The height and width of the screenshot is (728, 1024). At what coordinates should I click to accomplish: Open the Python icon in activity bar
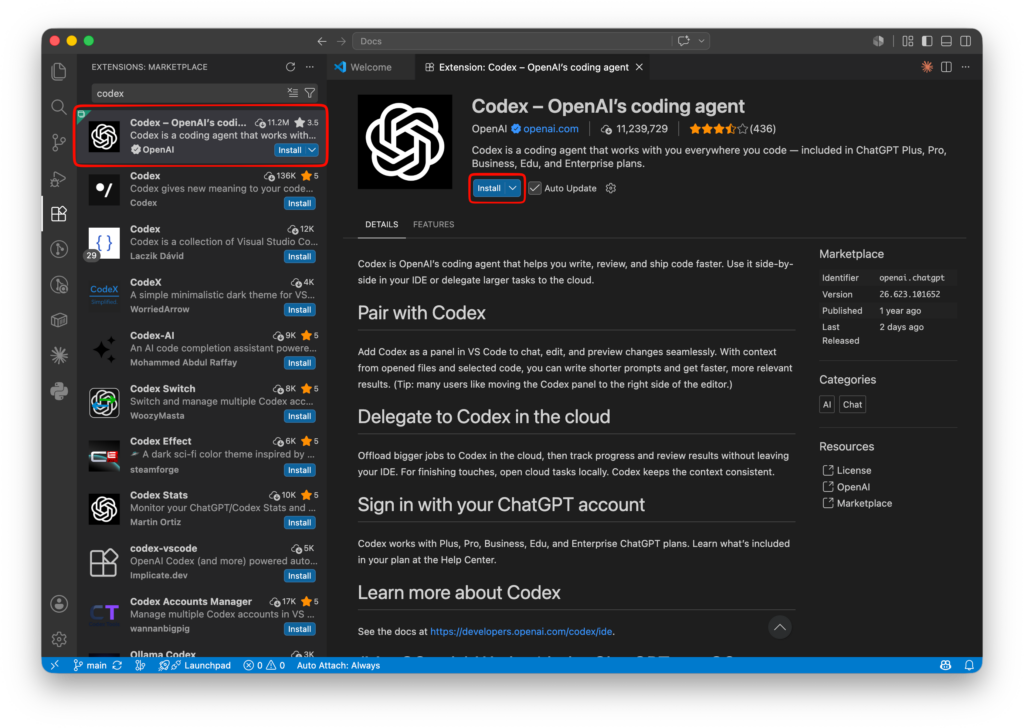[x=59, y=391]
